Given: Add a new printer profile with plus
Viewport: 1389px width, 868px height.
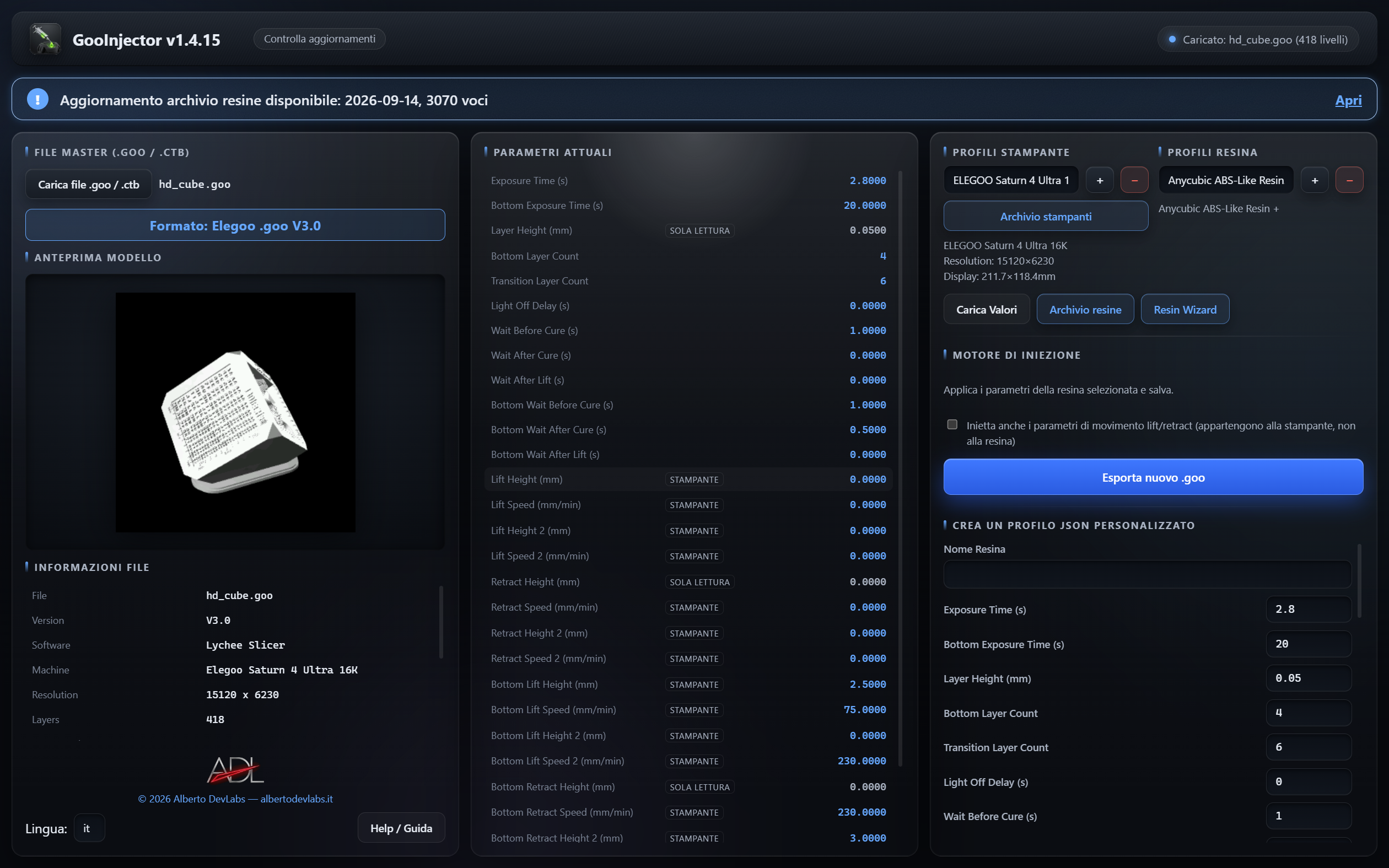Looking at the screenshot, I should tap(1100, 180).
